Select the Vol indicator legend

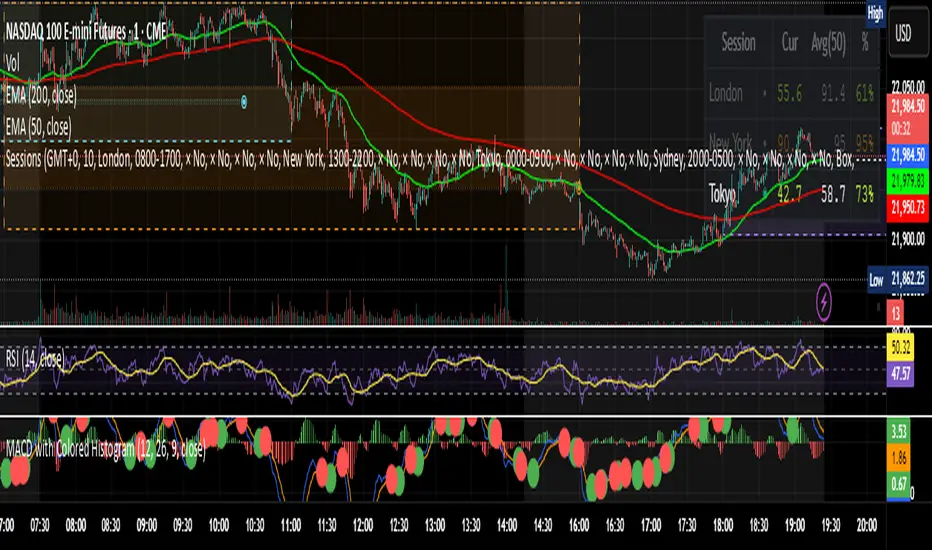click(12, 62)
